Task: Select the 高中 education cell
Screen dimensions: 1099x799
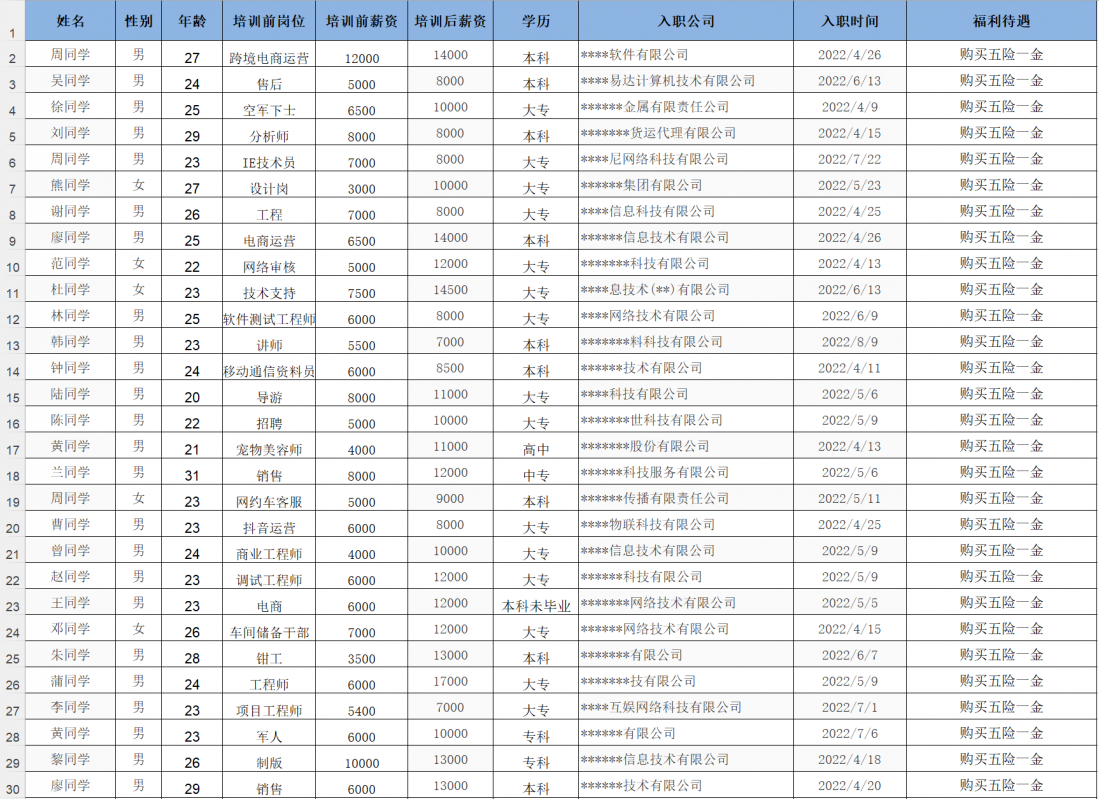Action: (x=536, y=449)
